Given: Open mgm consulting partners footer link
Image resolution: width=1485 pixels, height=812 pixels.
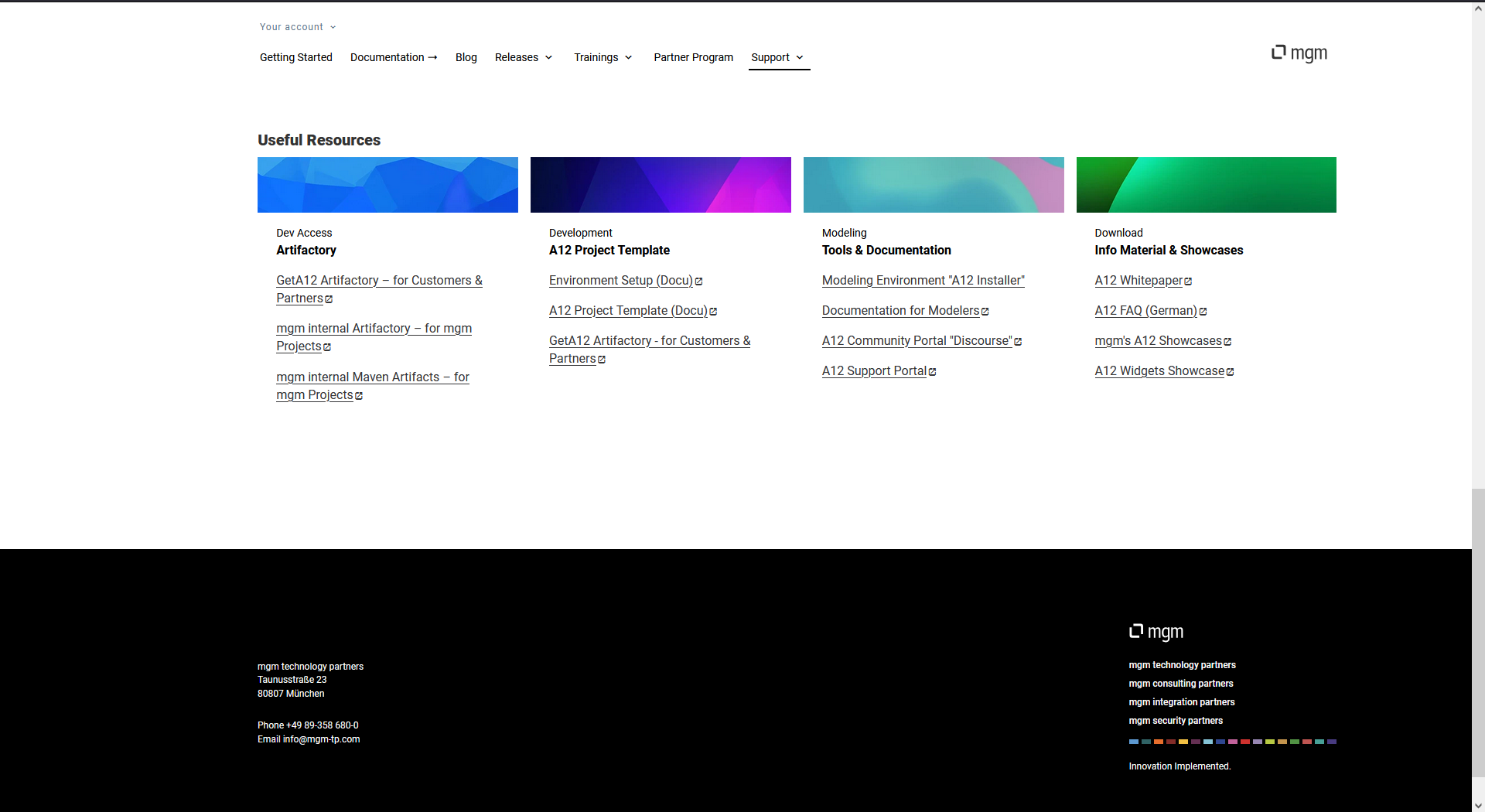Looking at the screenshot, I should coord(1181,684).
